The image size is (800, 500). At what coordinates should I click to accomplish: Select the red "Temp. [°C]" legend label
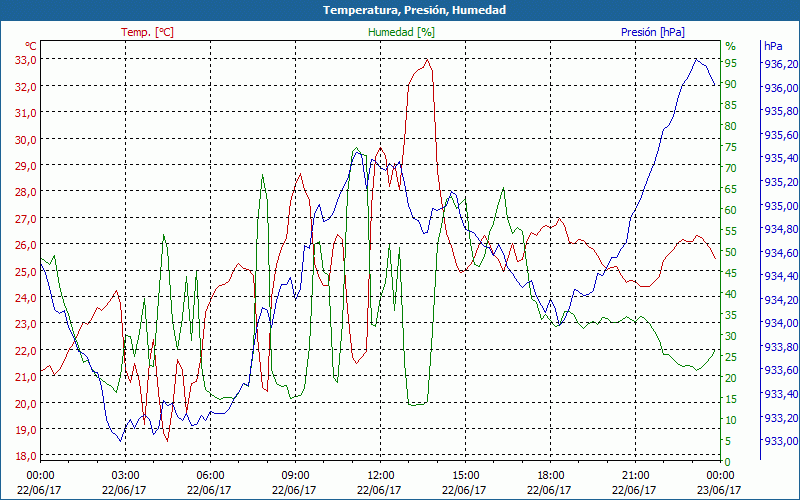pyautogui.click(x=147, y=32)
